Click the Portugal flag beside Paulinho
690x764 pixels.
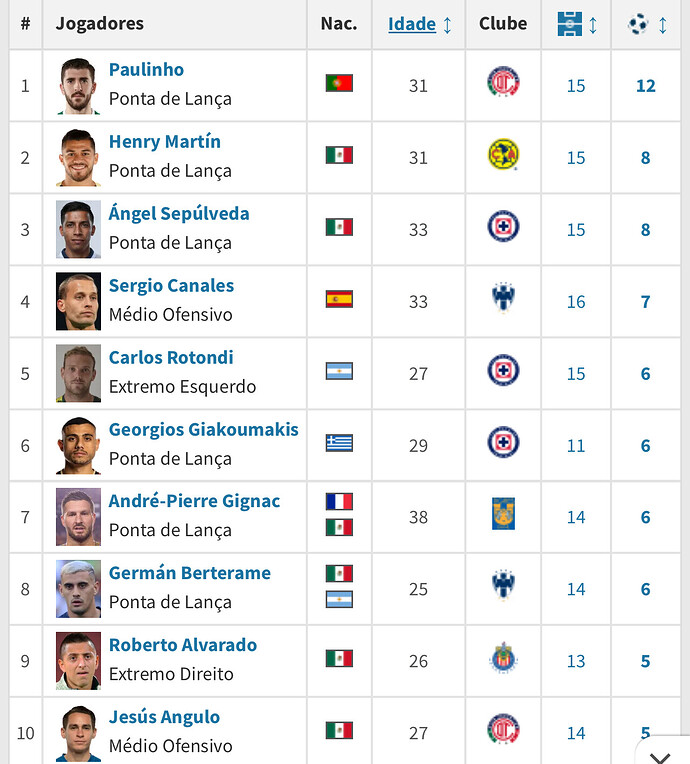coord(339,83)
